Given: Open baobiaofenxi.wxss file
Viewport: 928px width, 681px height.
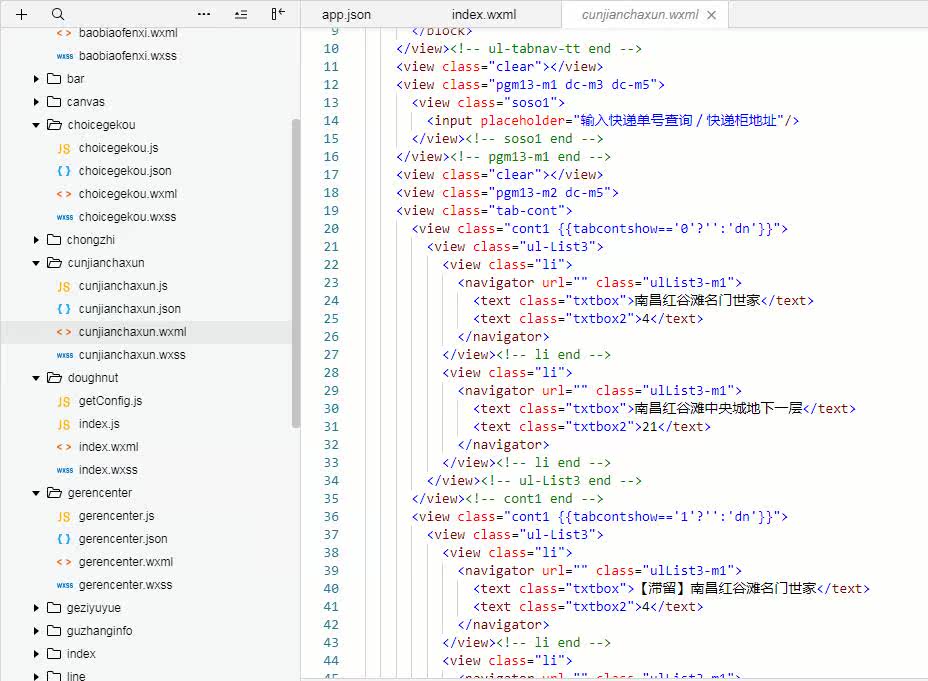Looking at the screenshot, I should 127,56.
